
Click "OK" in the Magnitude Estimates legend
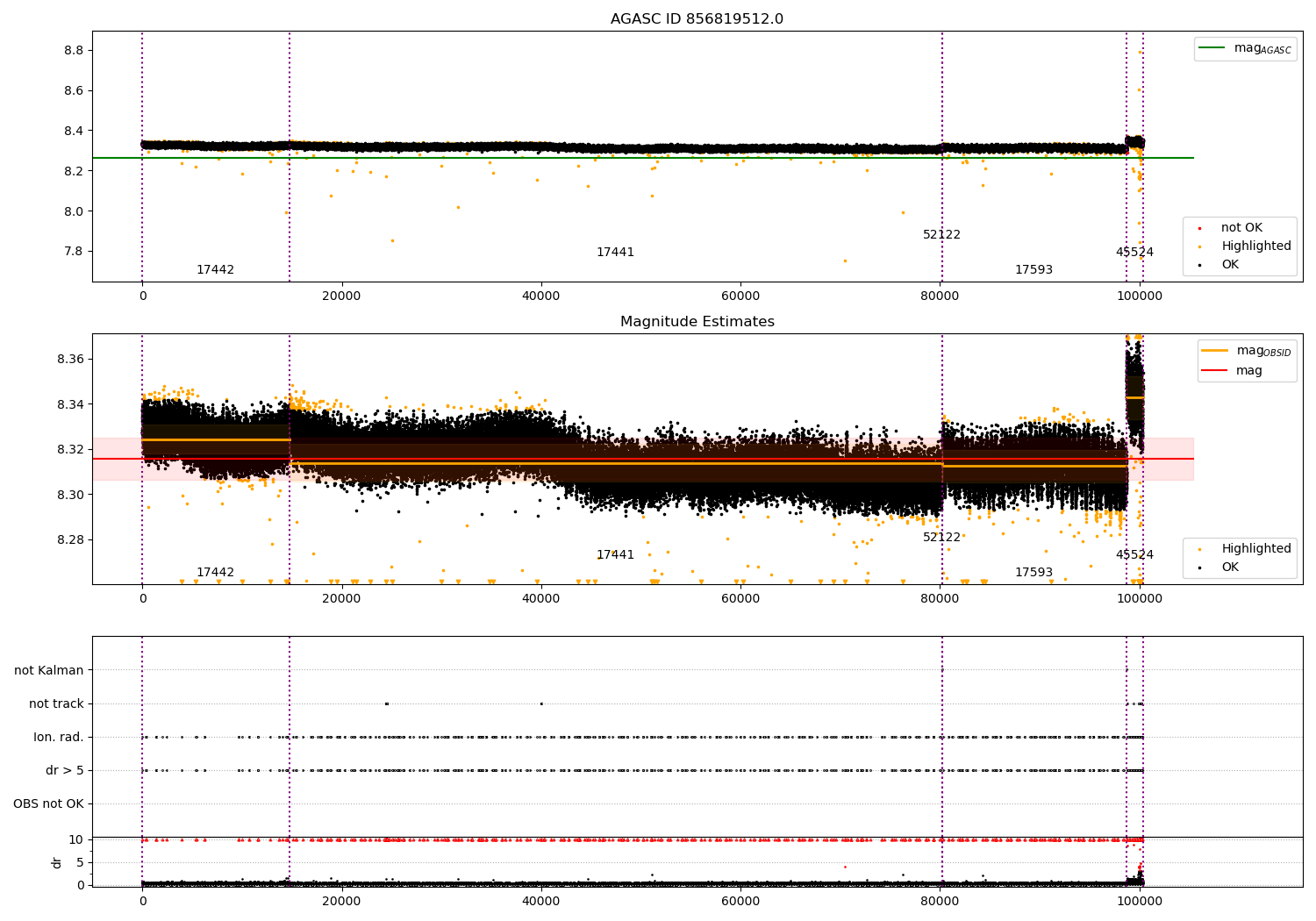1230,568
